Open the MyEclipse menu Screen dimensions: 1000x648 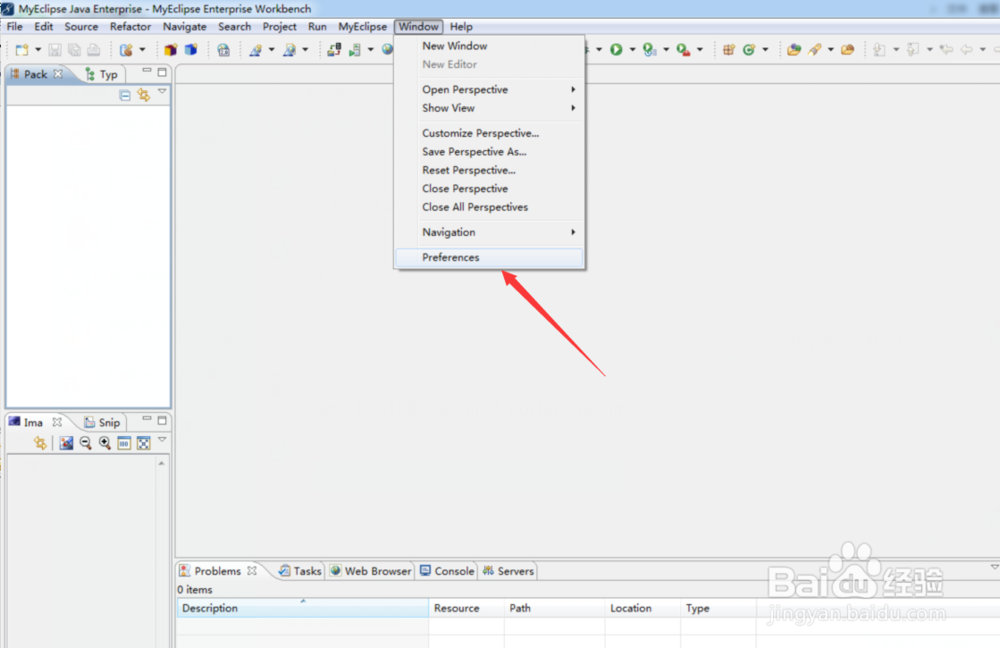click(362, 27)
